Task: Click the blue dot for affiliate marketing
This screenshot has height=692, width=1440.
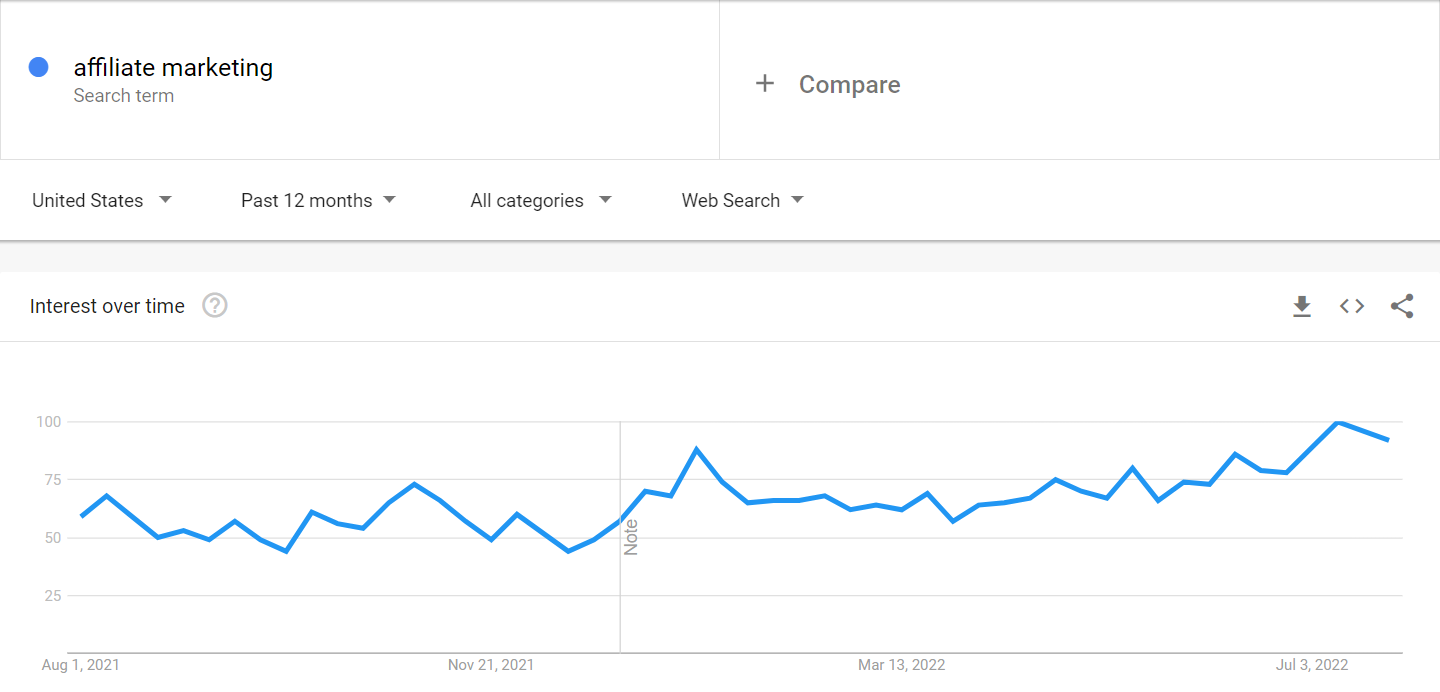Action: [39, 68]
